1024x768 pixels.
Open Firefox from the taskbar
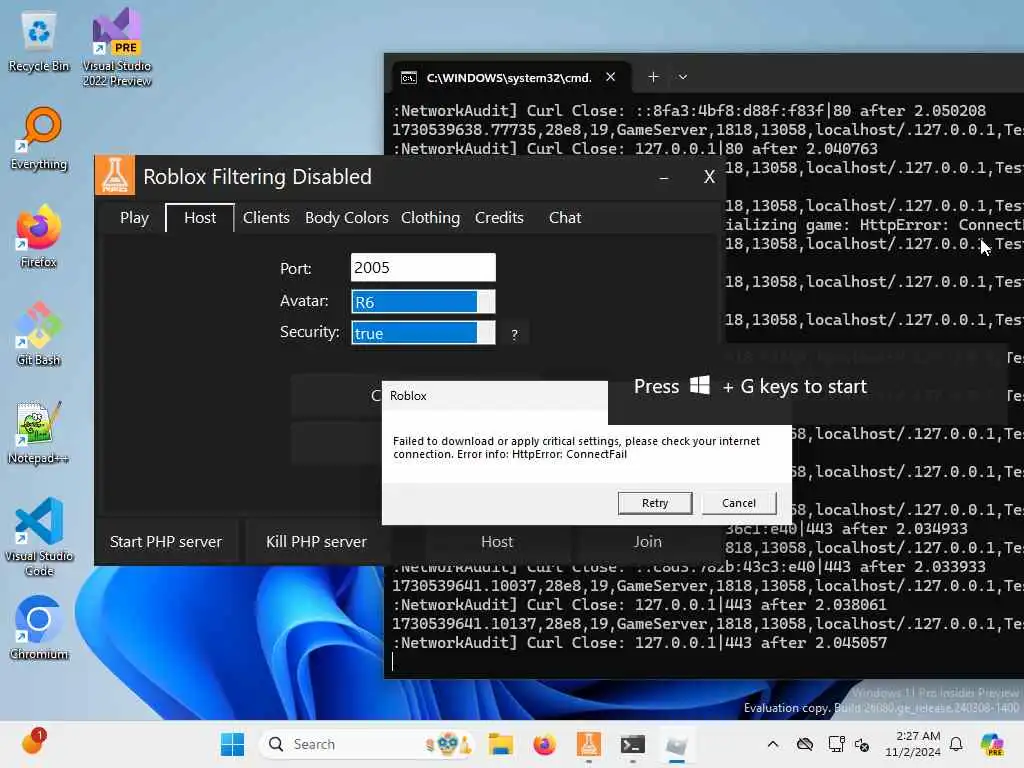tap(544, 744)
